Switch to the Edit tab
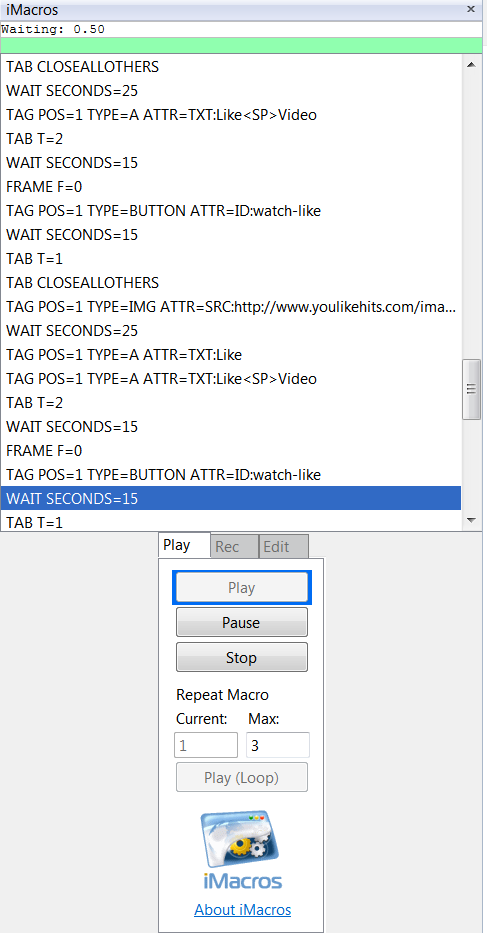Viewport: 487px width, 933px height. point(284,546)
